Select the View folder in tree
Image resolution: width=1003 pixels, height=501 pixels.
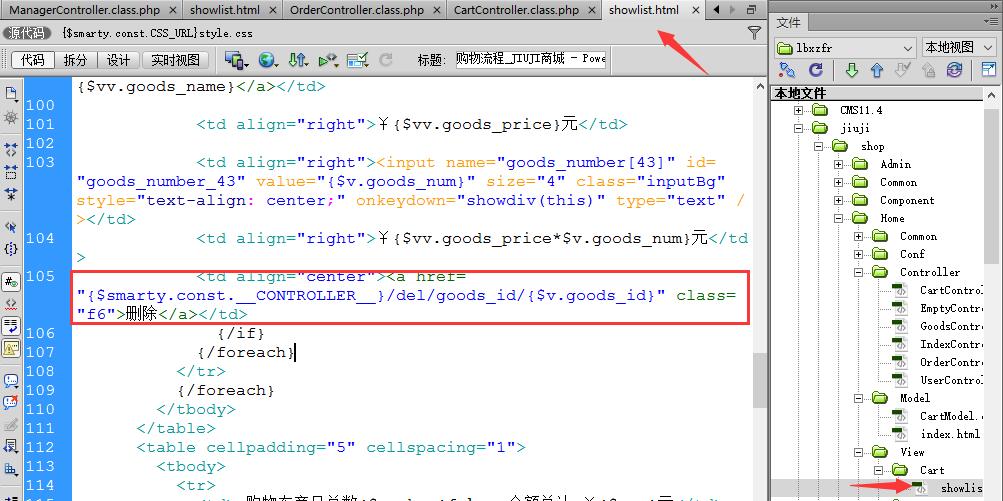pos(912,452)
